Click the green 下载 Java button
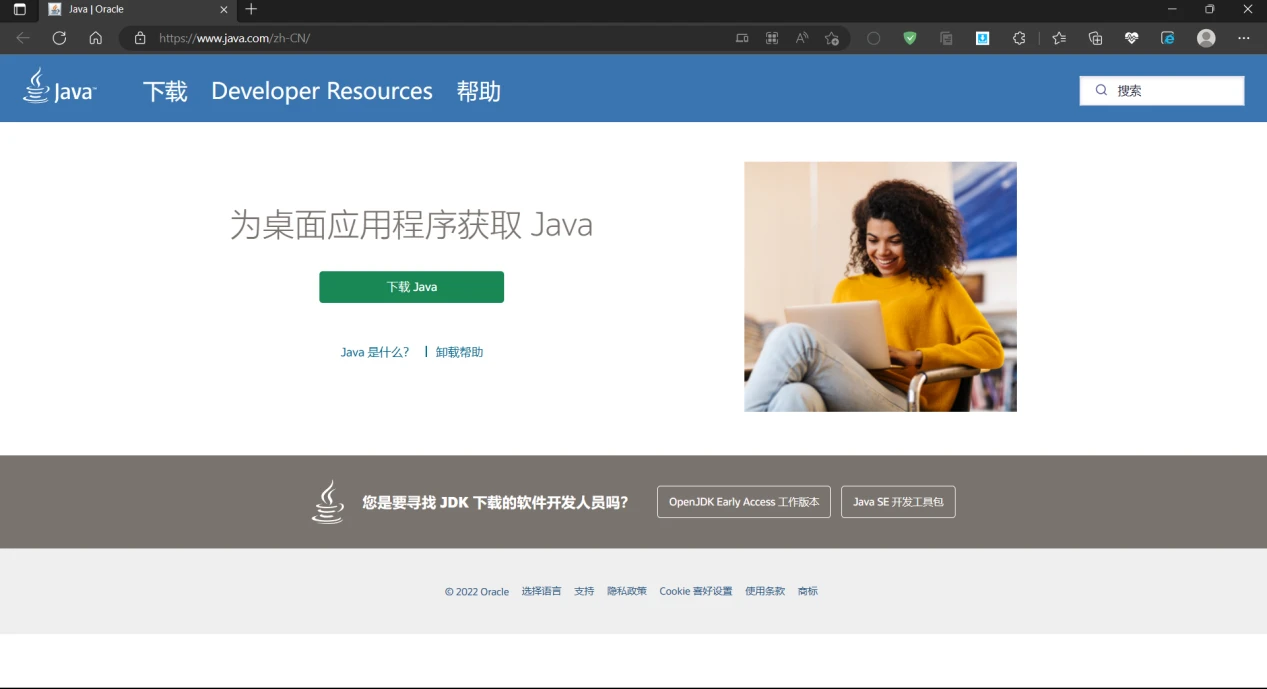The width and height of the screenshot is (1267, 689). pyautogui.click(x=411, y=287)
